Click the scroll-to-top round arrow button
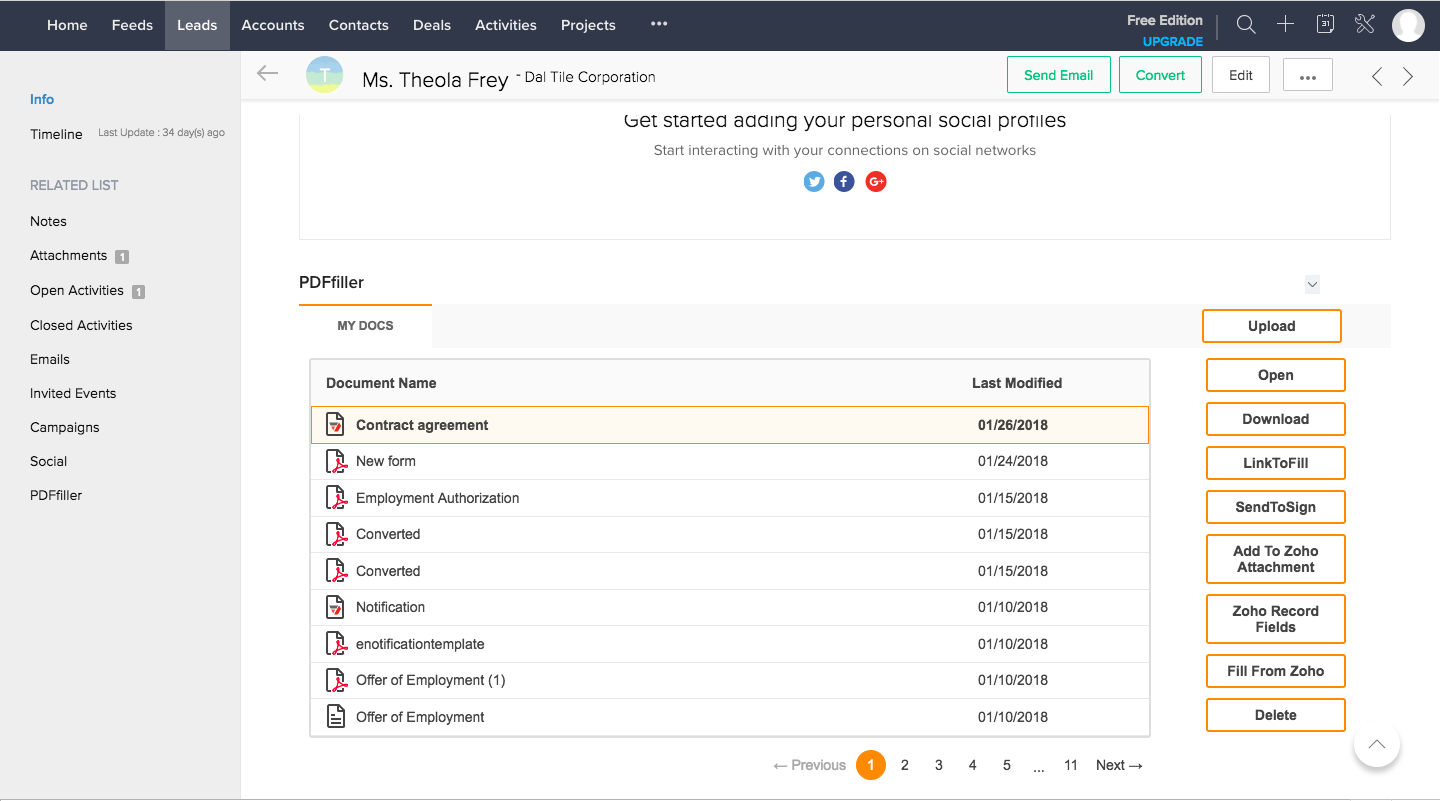The width and height of the screenshot is (1440, 801). coord(1377,744)
